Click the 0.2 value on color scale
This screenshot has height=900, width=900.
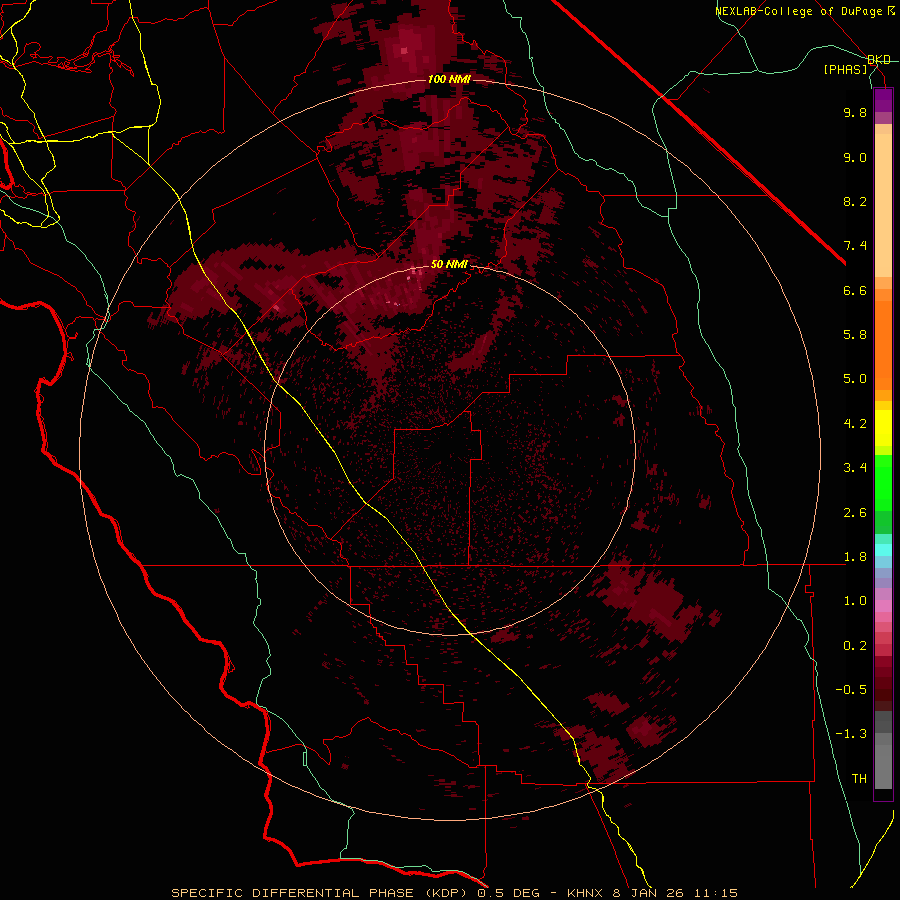point(855,646)
